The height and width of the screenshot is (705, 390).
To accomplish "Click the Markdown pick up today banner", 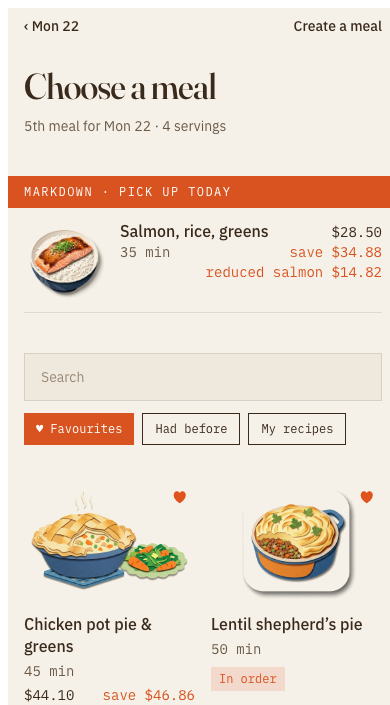I will coord(199,192).
